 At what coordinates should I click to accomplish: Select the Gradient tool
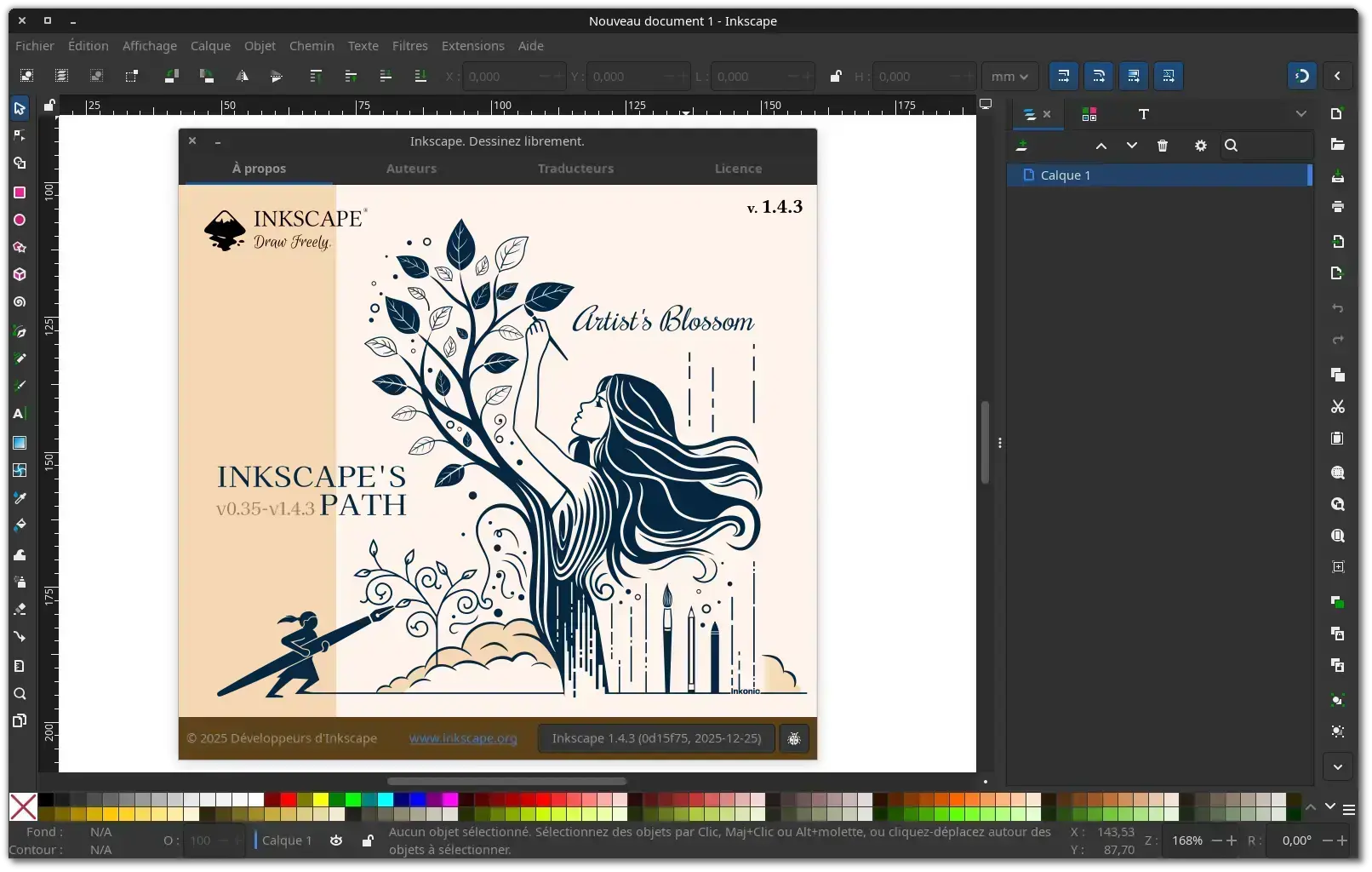20,443
